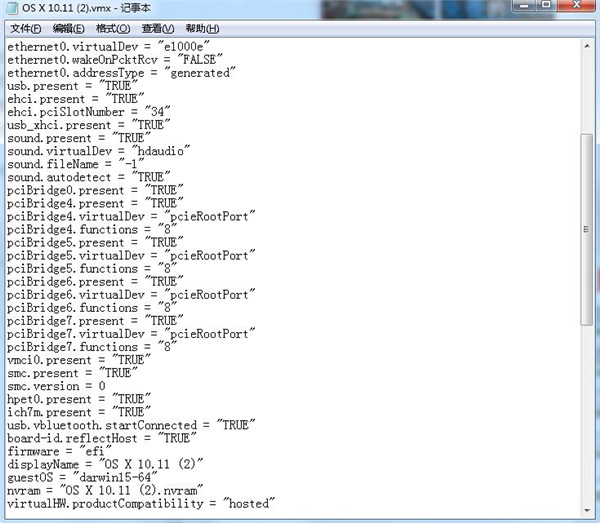
Task: Click the line displayName = "OS X 10.11 (2)"
Action: click(x=105, y=464)
